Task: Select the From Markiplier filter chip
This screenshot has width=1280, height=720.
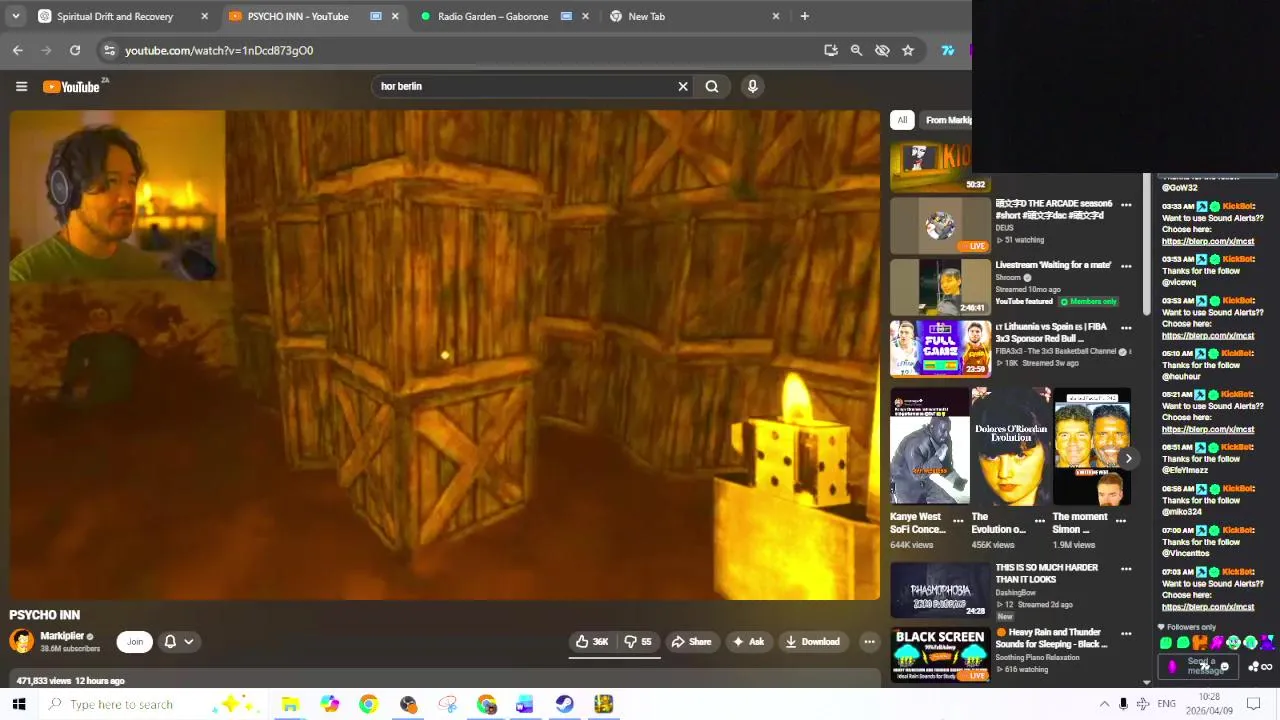Action: (x=948, y=120)
